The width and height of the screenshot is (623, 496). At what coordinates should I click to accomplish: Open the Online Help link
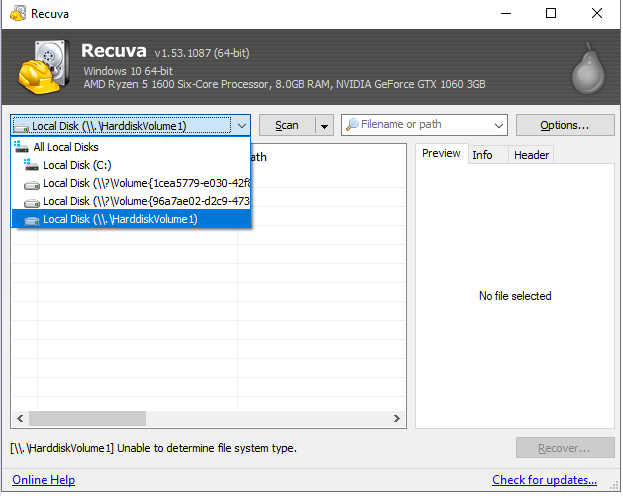(x=44, y=480)
